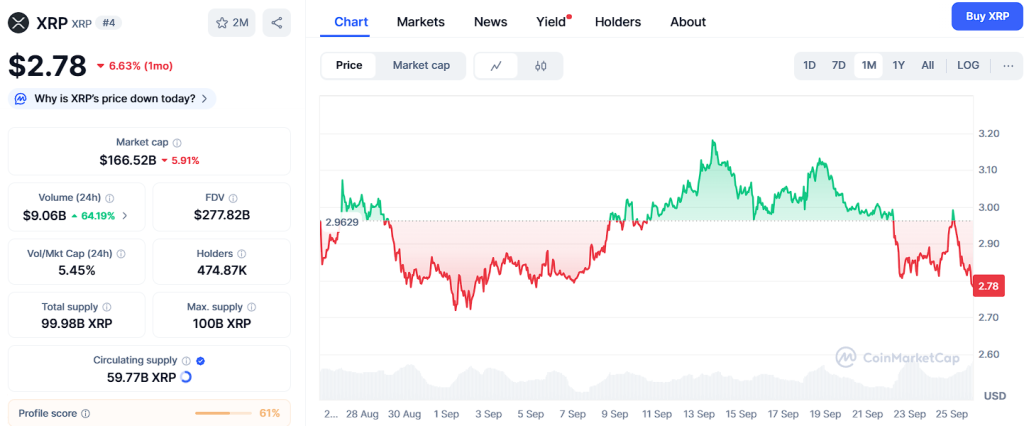Image resolution: width=1024 pixels, height=426 pixels.
Task: Select the line chart view icon
Action: [497, 66]
